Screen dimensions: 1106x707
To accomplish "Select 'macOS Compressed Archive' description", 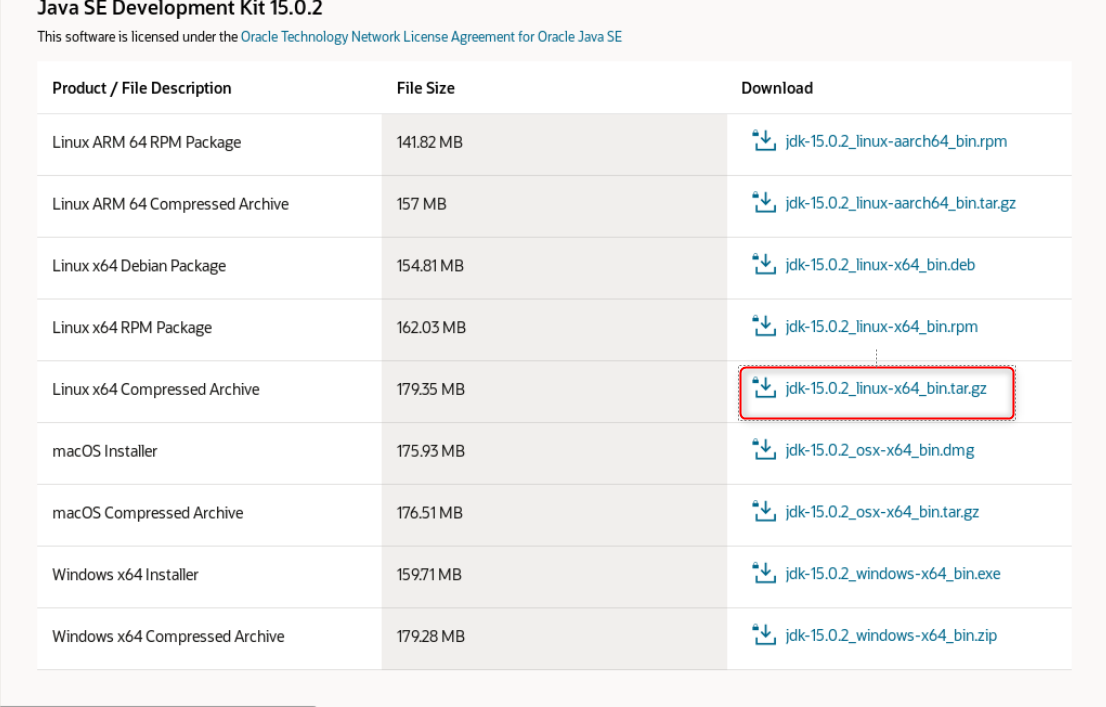I will (147, 513).
